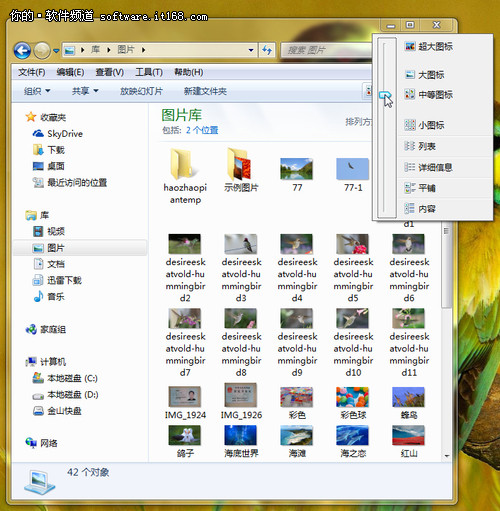Viewport: 500px width, 511px height.
Task: Select 计算机 in sidebar
Action: (x=46, y=362)
